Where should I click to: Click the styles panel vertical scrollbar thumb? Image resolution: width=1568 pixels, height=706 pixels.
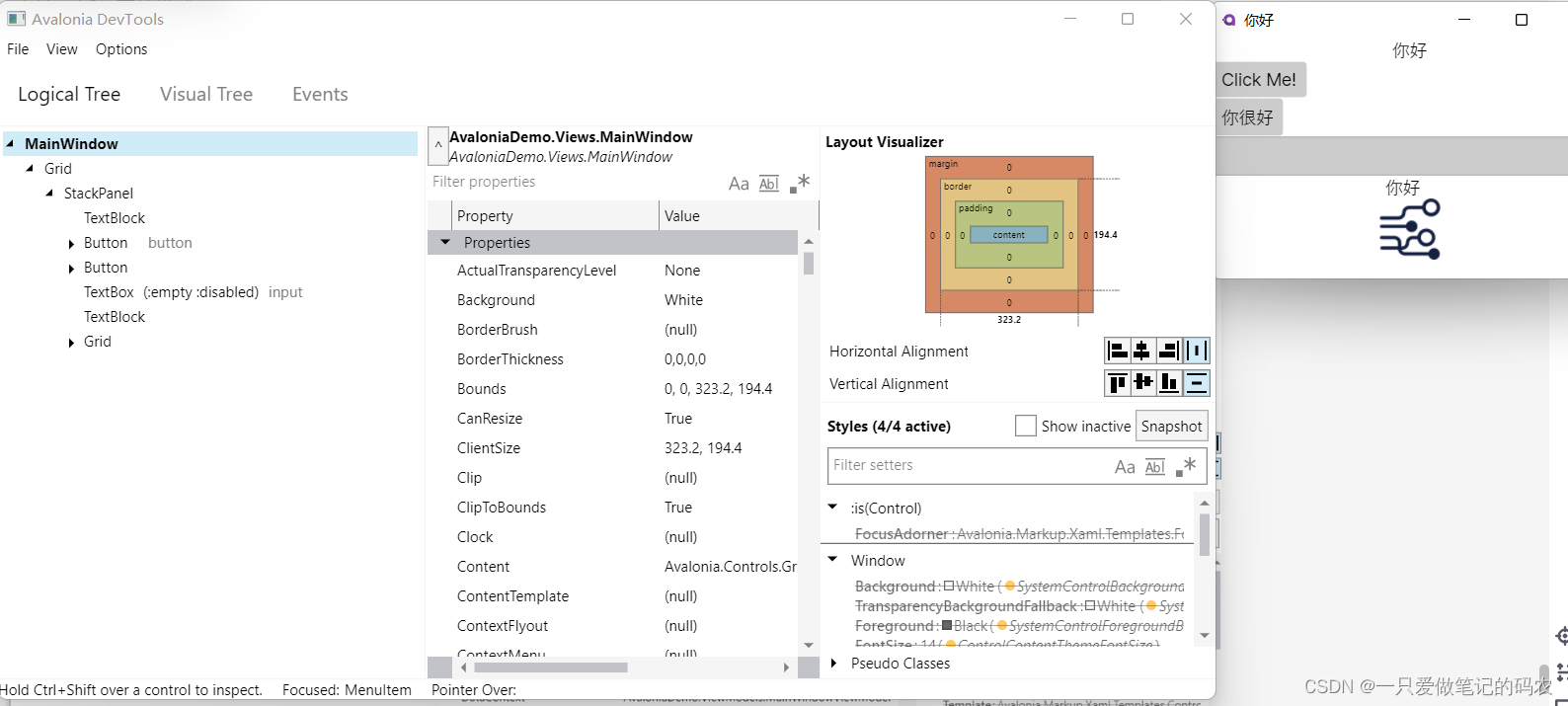[x=1205, y=534]
